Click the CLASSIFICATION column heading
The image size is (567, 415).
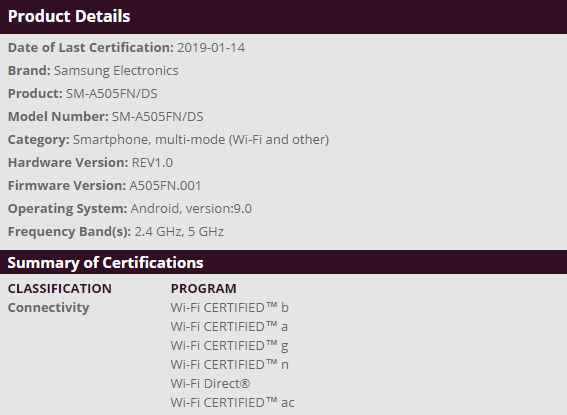pos(60,288)
